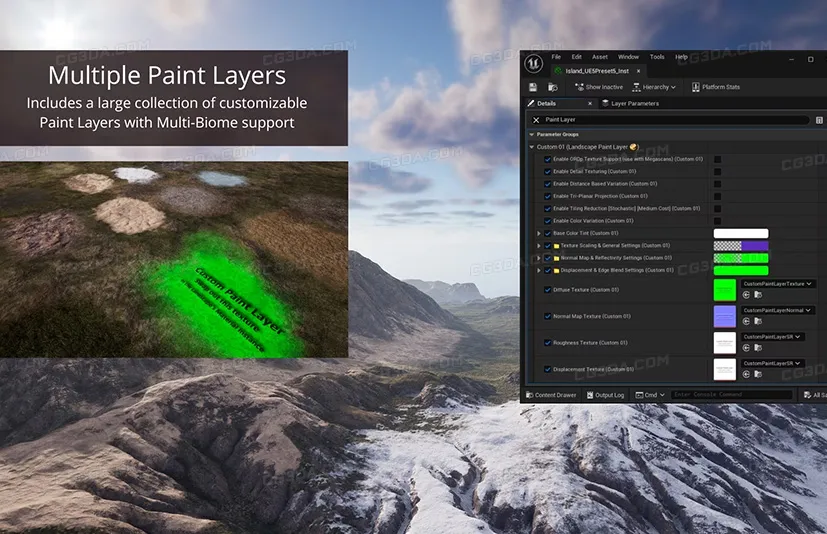The width and height of the screenshot is (827, 534).
Task: Use selected asset icon for Normal Map Texture
Action: point(746,321)
